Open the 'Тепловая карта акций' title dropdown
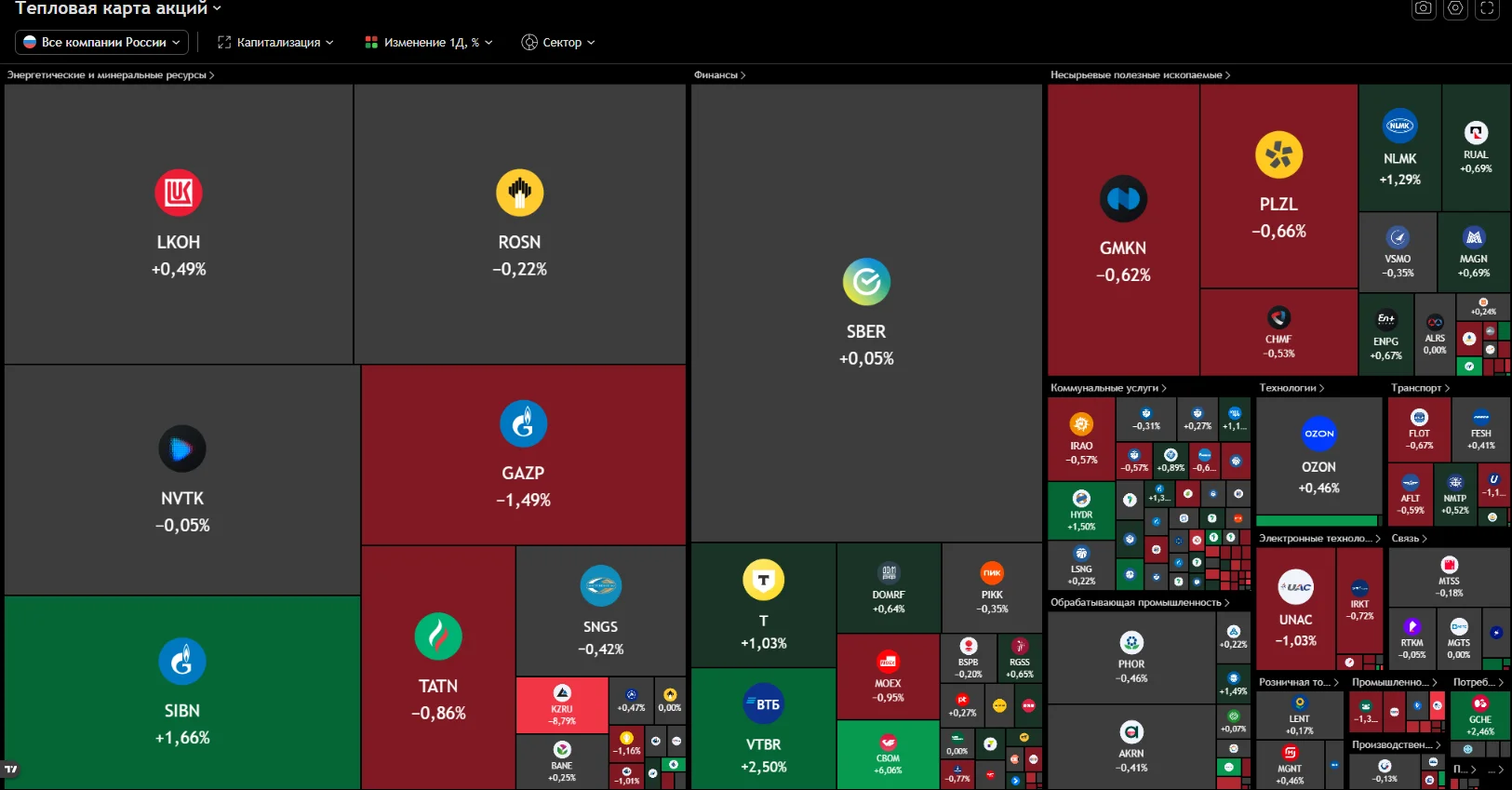 coord(118,8)
